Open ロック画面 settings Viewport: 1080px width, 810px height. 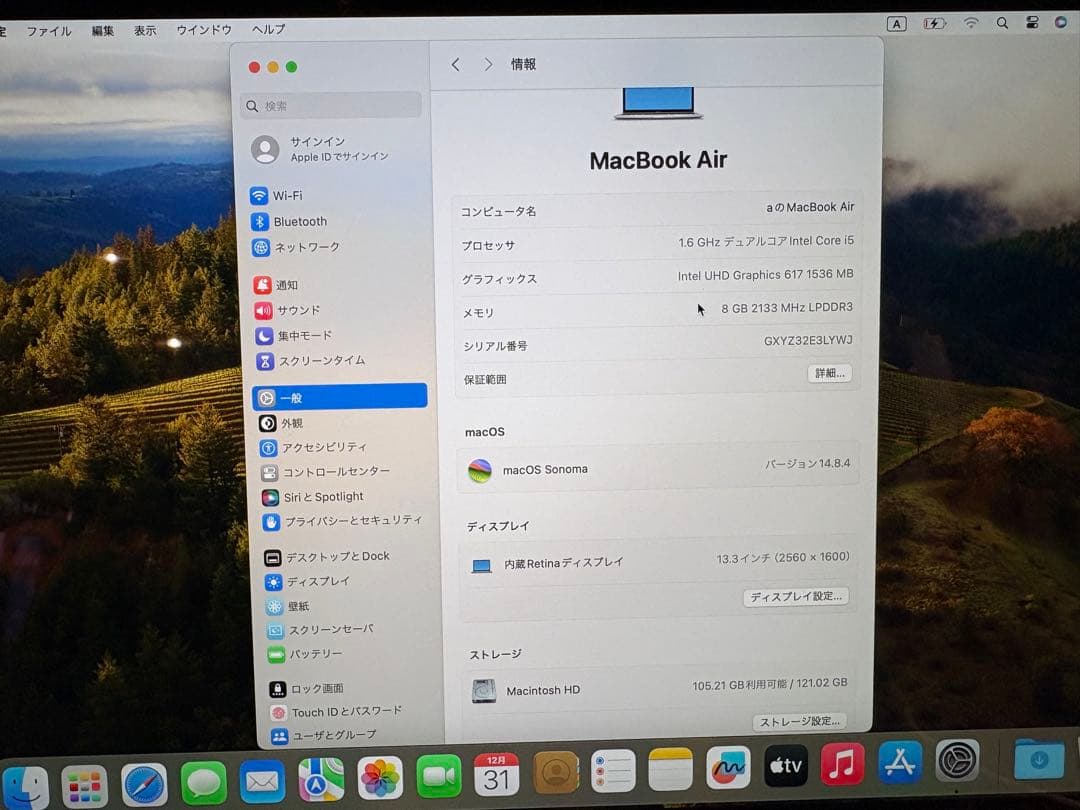[x=307, y=689]
